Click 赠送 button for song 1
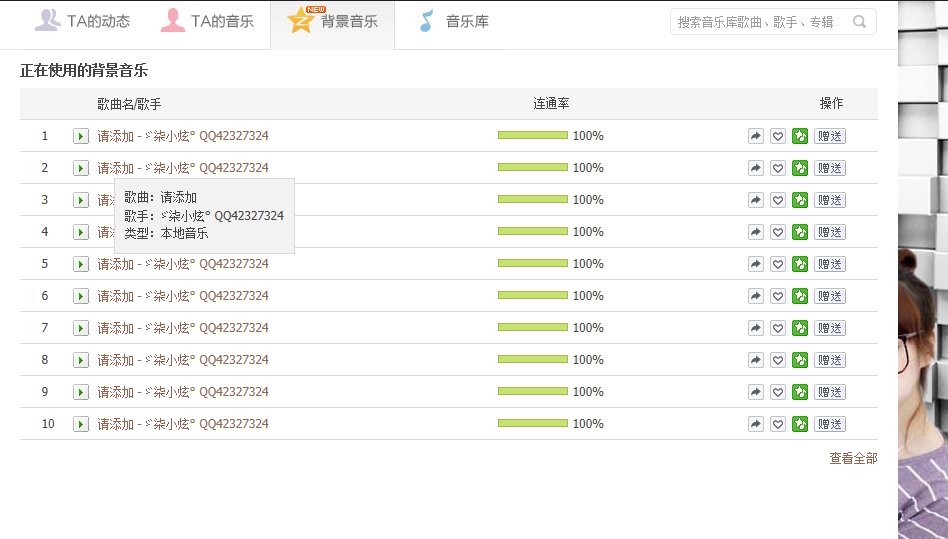The width and height of the screenshot is (948, 539). [830, 136]
